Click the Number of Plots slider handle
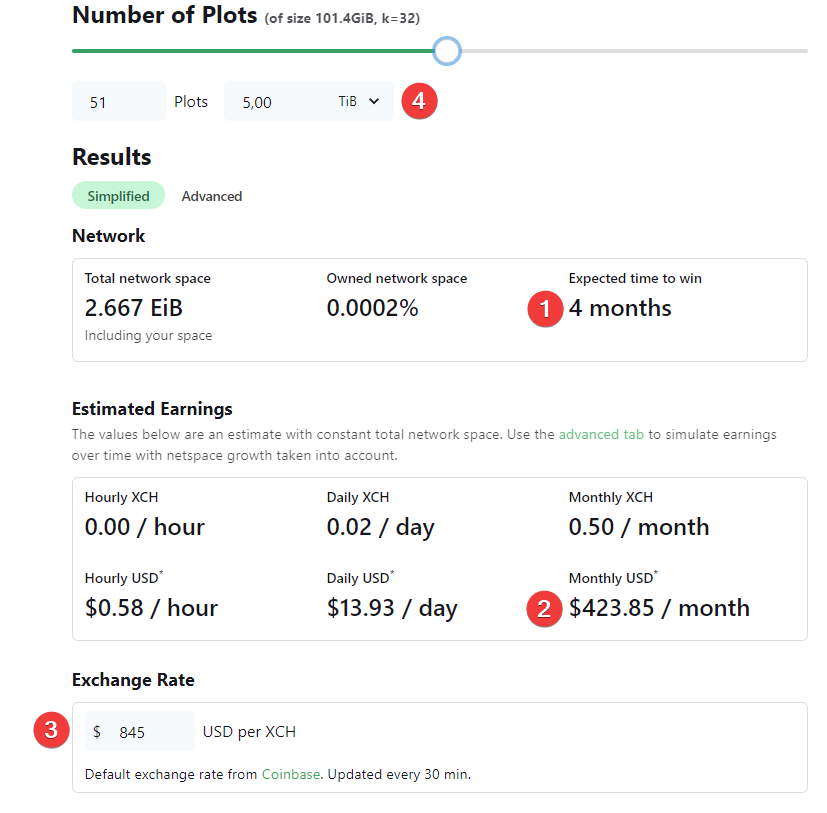The image size is (827, 813). 447,50
